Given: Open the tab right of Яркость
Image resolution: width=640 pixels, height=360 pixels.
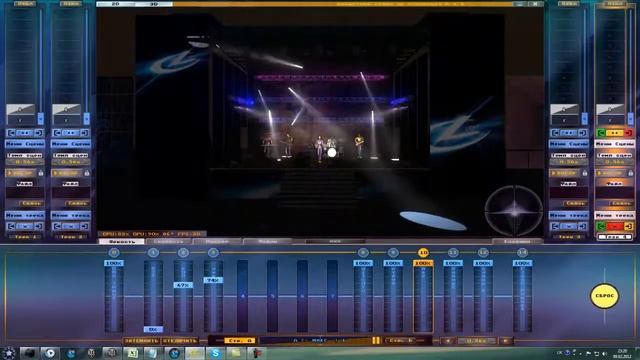Looking at the screenshot, I should click(x=169, y=242).
